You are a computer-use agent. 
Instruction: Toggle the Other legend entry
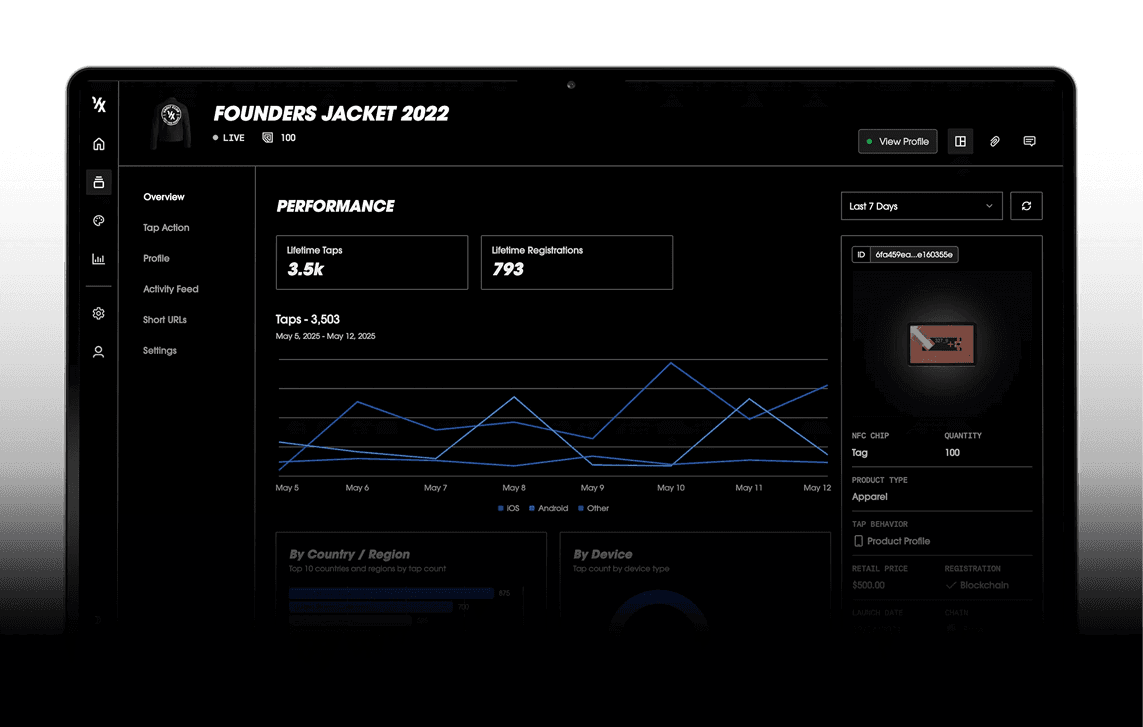(x=593, y=508)
